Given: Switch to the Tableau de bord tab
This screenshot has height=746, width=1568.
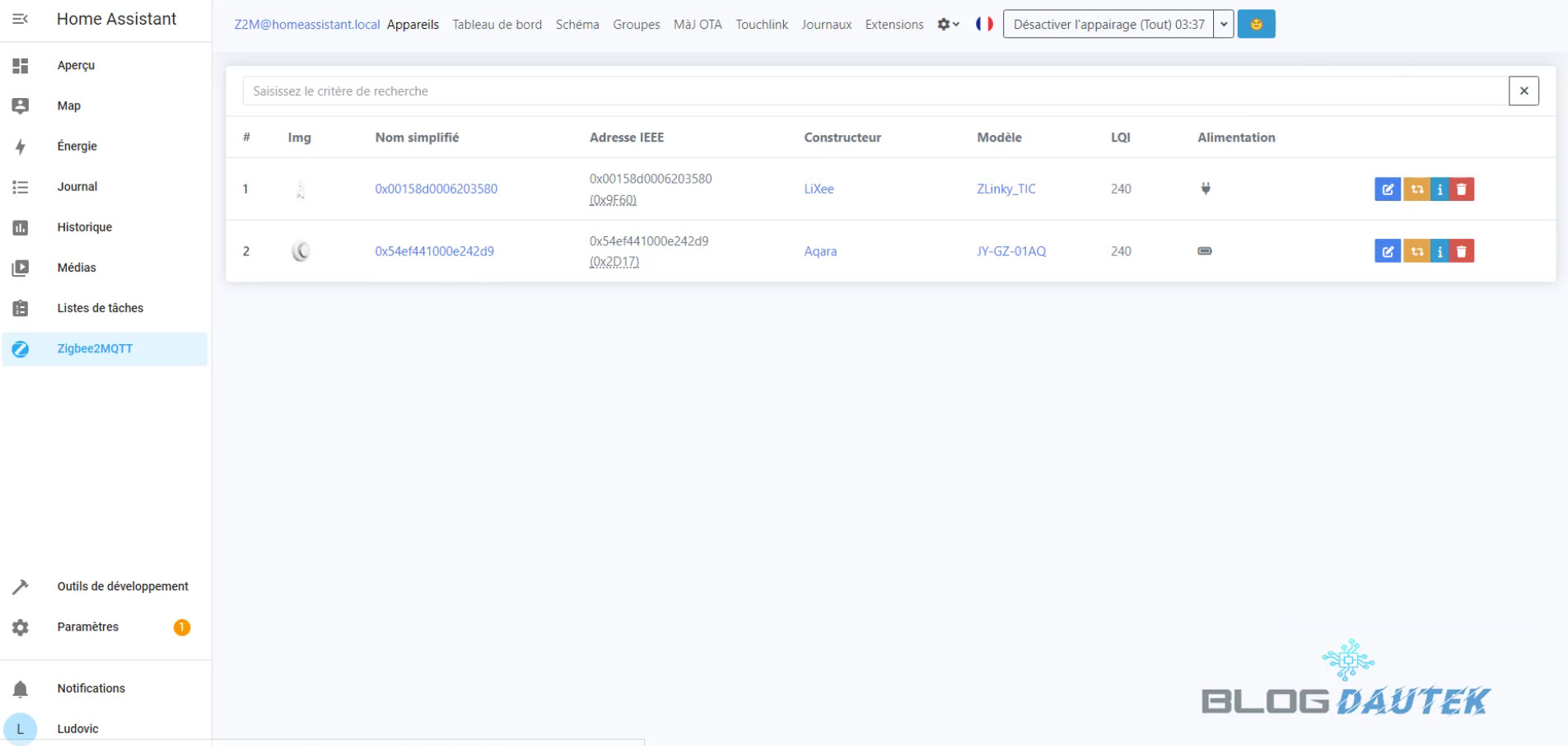Looking at the screenshot, I should [x=497, y=25].
